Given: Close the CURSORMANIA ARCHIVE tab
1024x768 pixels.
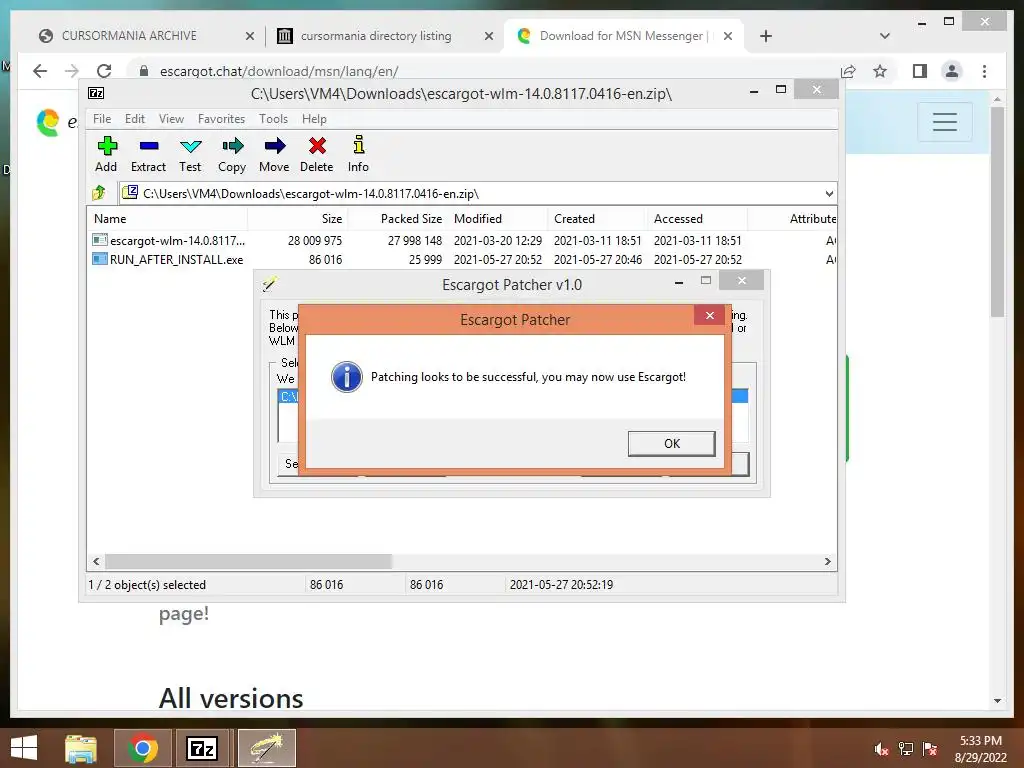Looking at the screenshot, I should [x=249, y=37].
